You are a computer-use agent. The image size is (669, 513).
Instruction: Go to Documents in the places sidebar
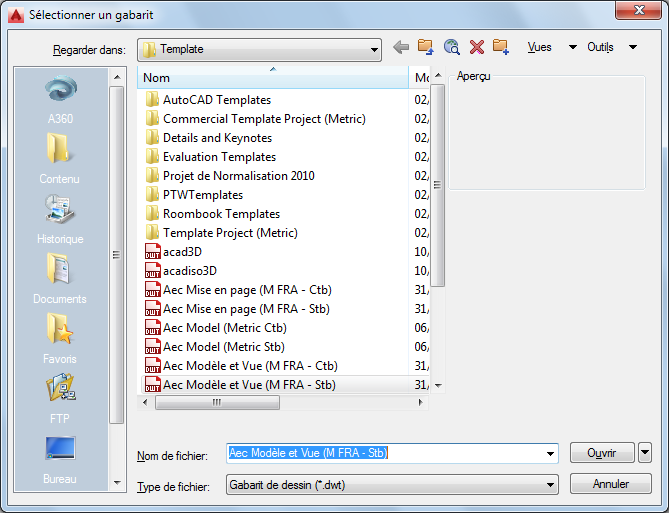point(59,279)
